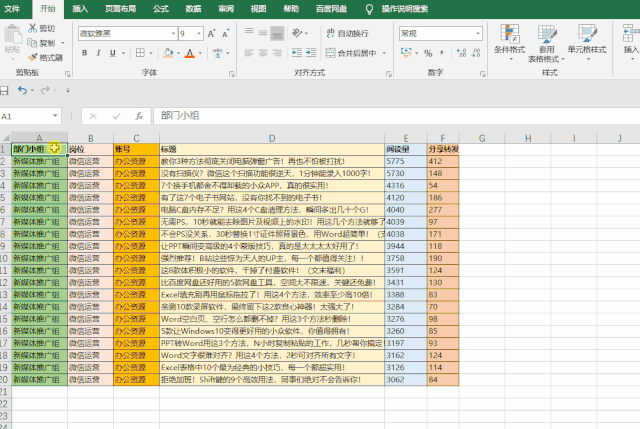Screen dimensions: 640x429
Task: Click the Insert Function fx icon
Action: click(139, 116)
